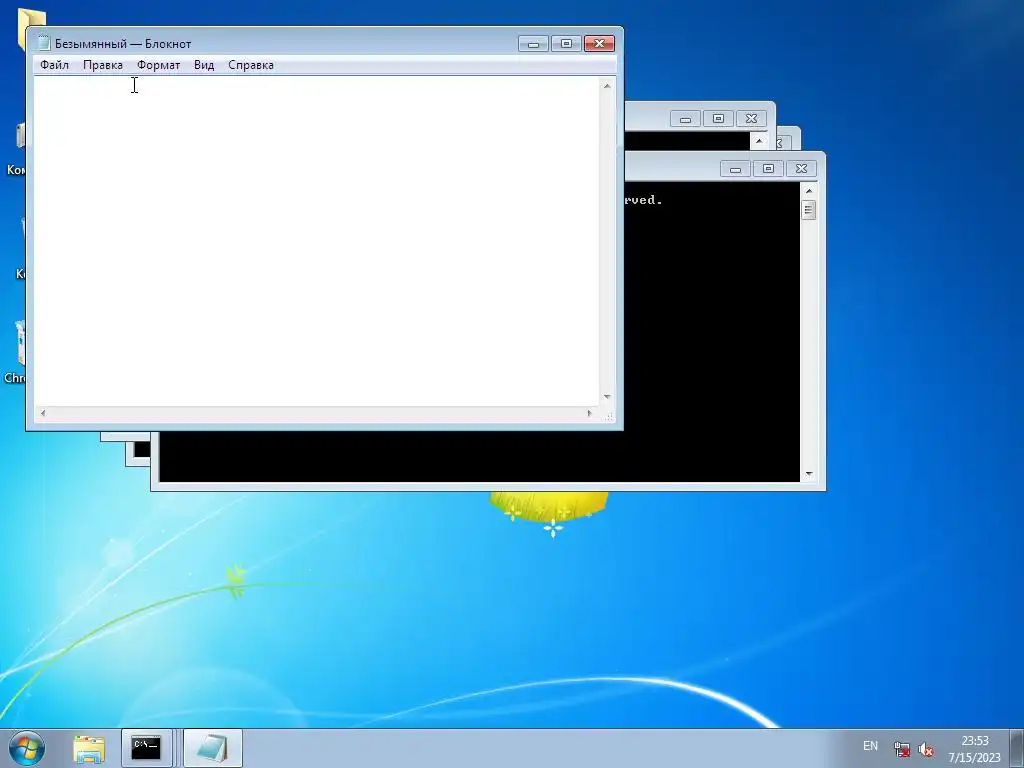Close the Блокнот window
The image size is (1024, 768).
click(599, 44)
